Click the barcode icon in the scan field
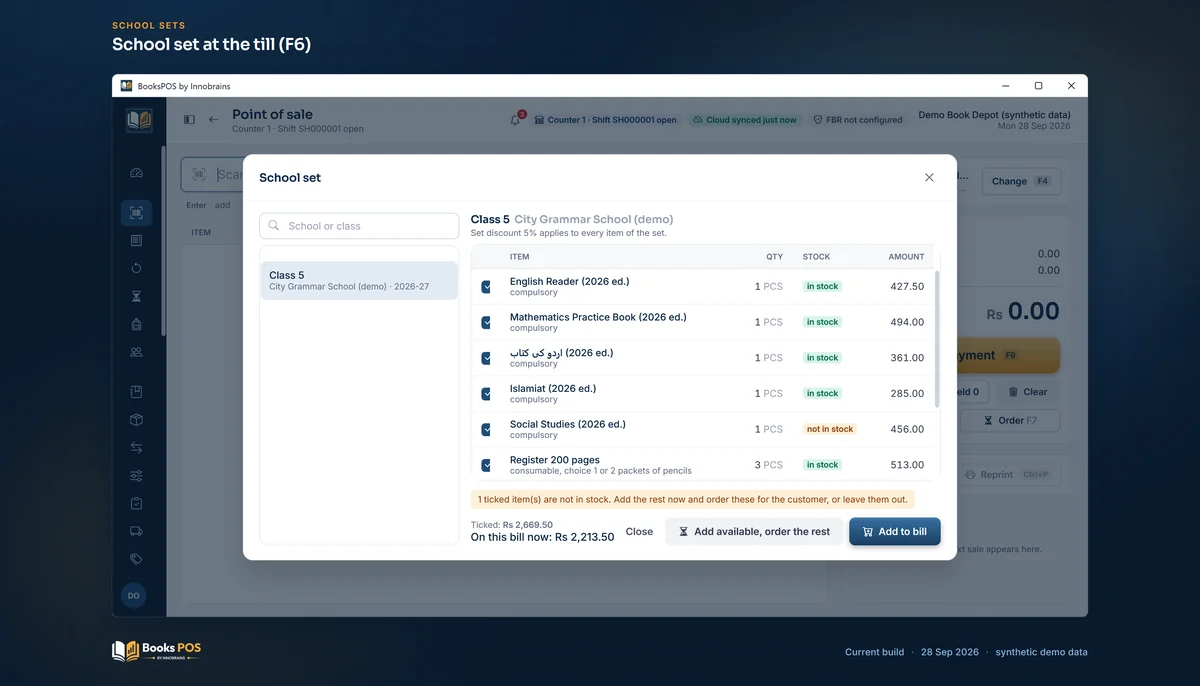The width and height of the screenshot is (1200, 686). pyautogui.click(x=199, y=174)
